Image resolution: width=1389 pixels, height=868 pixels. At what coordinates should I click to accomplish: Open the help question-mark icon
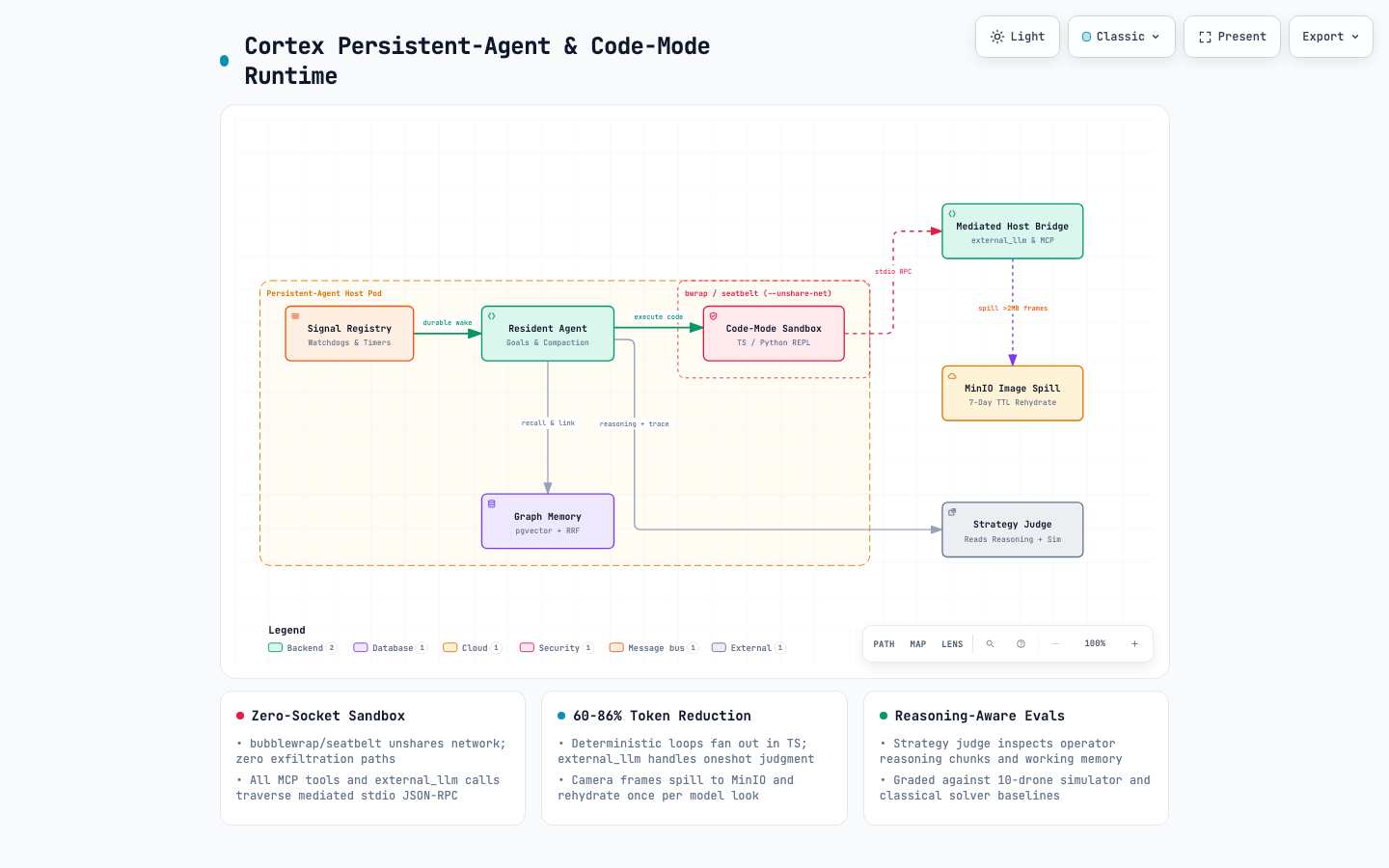coord(1021,644)
